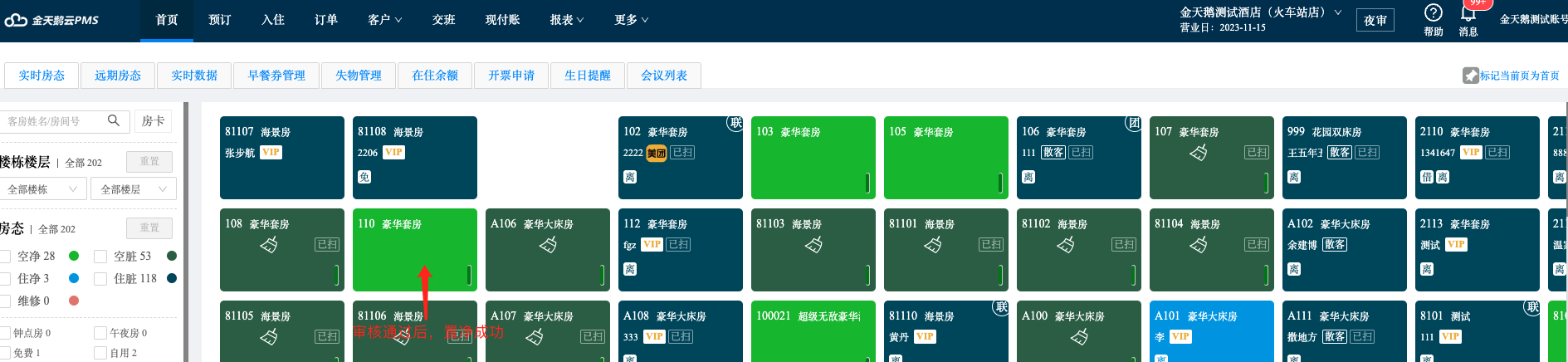Viewport: 1568px width, 362px height.
Task: Tick the 空净 28 checkbox
Action: [6, 256]
